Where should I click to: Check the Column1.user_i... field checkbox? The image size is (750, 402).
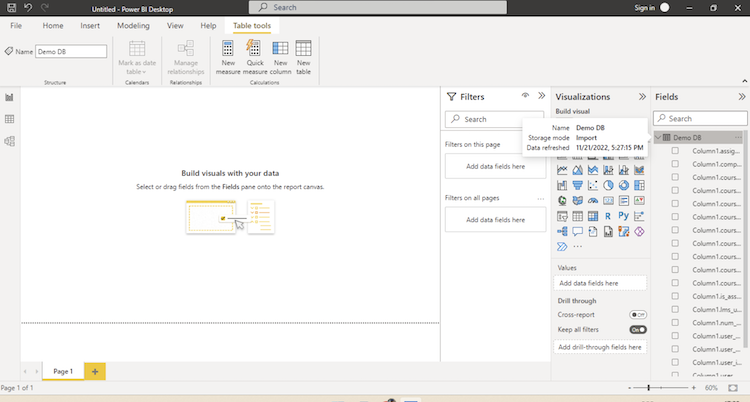point(675,362)
